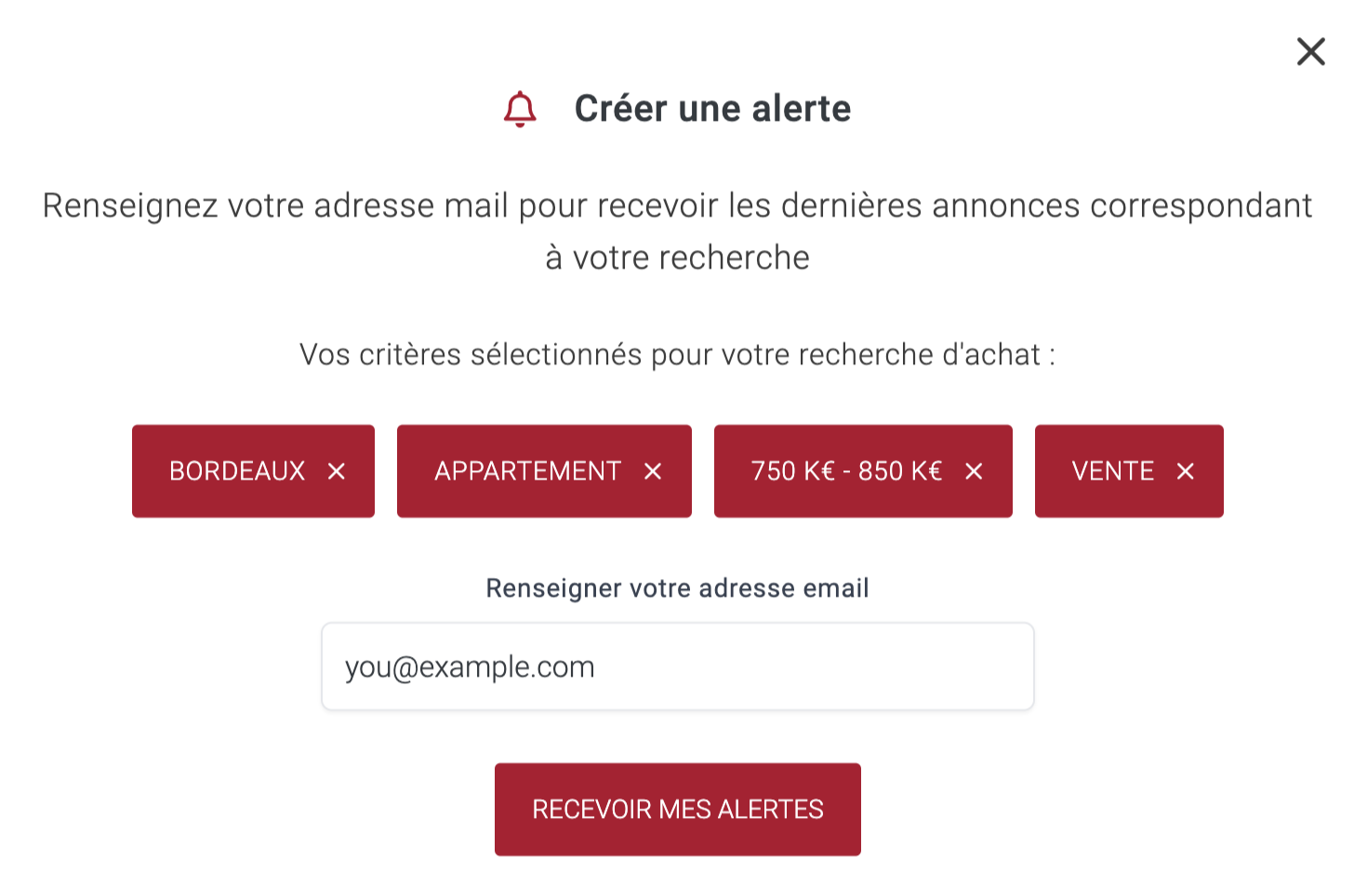Click the word "alerte" in the title

pyautogui.click(x=802, y=109)
